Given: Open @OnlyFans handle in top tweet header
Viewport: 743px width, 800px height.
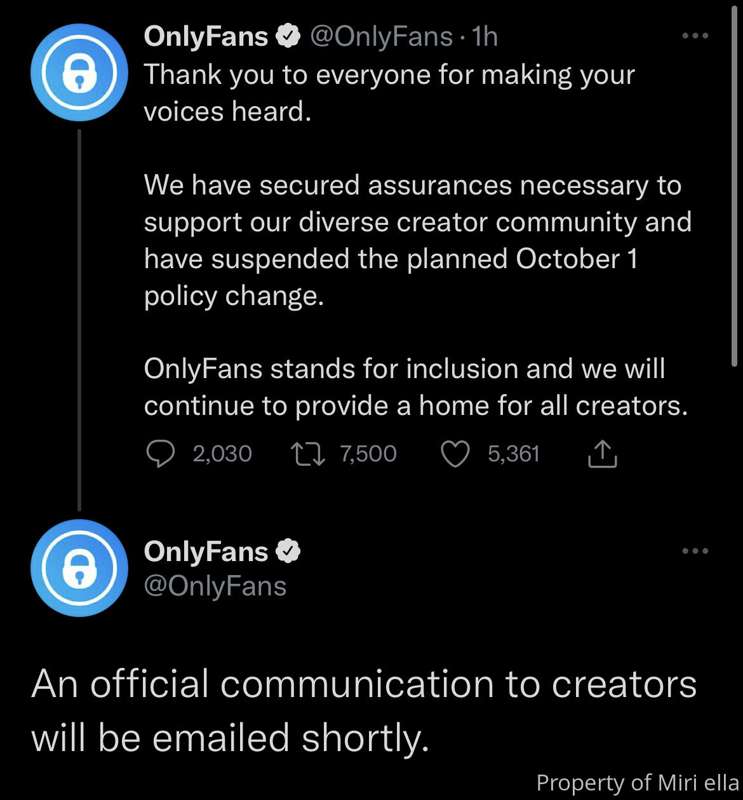Looking at the screenshot, I should point(381,37).
